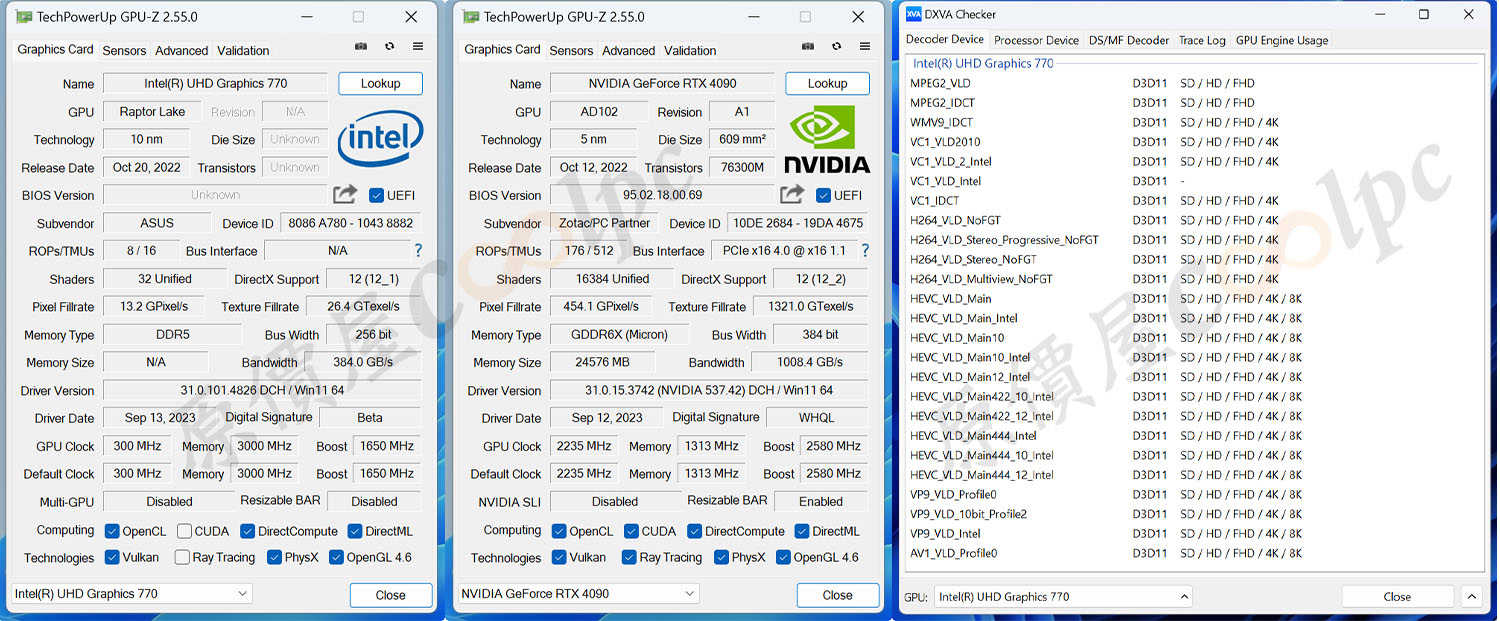Toggle DirectCompute checkbox in NVIDIA GPU-Z window
Screen dimensions: 1500x621
tap(695, 531)
